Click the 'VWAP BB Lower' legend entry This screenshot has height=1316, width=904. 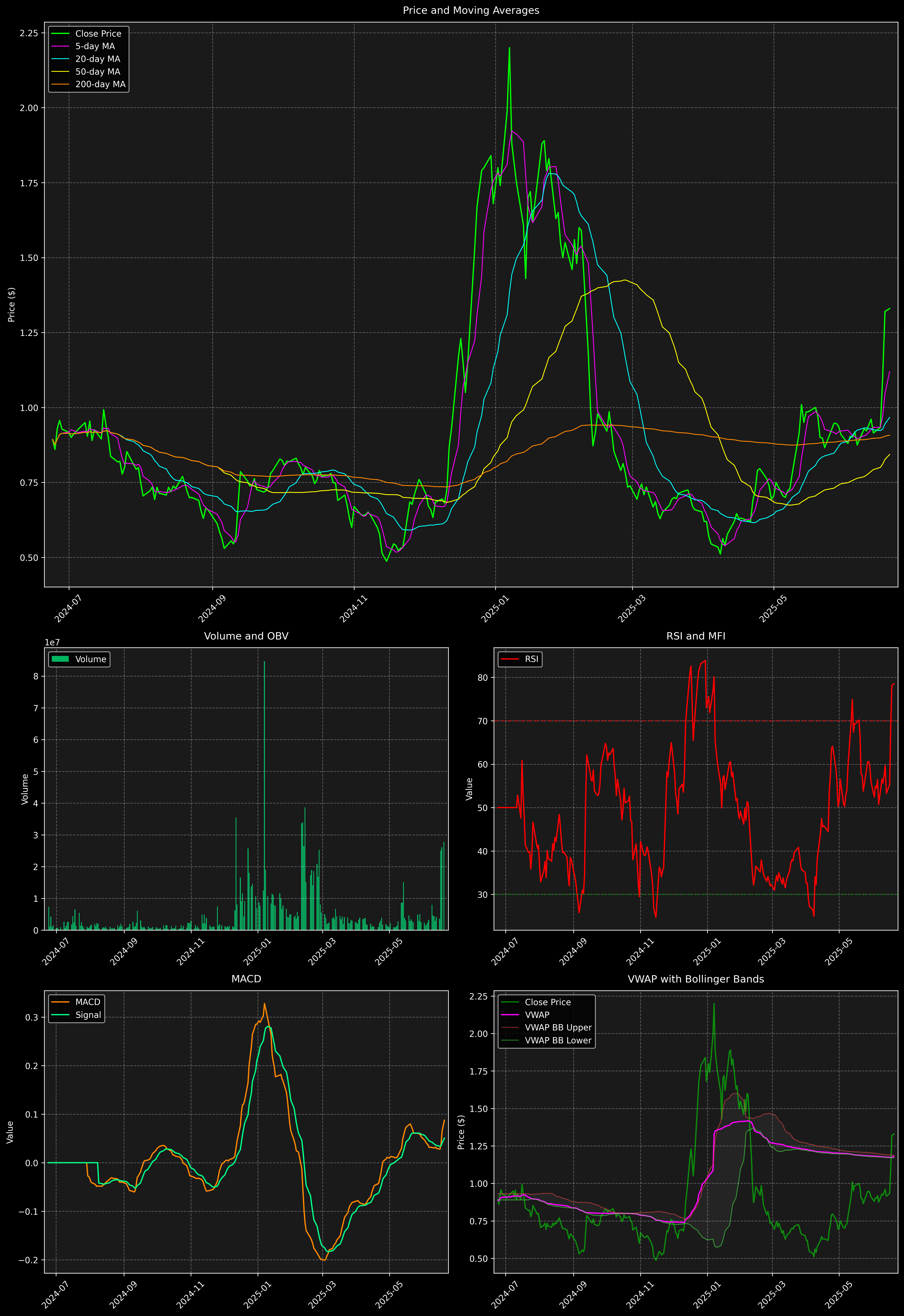[558, 1040]
